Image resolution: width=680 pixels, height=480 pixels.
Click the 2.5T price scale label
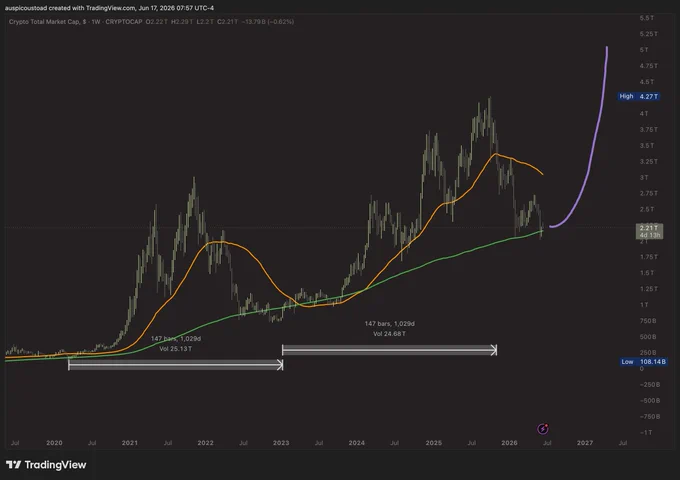pyautogui.click(x=647, y=209)
